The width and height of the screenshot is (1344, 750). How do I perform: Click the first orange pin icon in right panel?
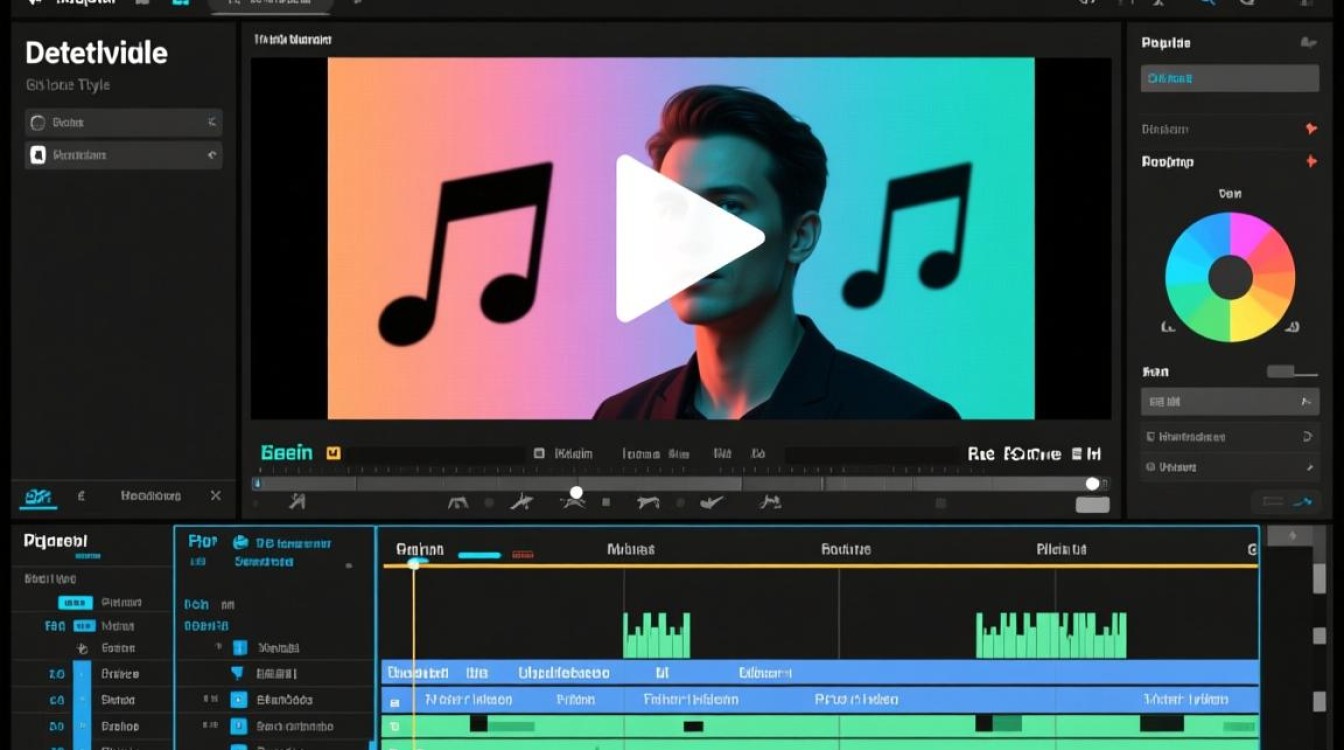tap(1311, 129)
